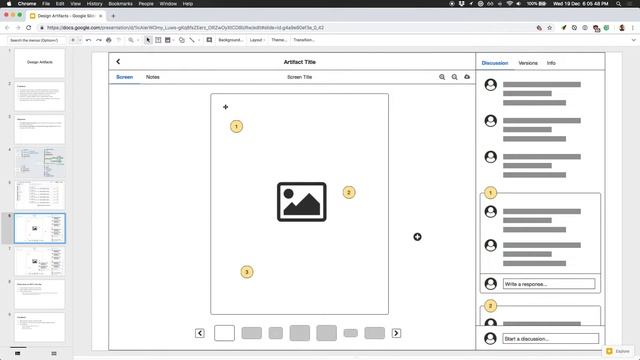640x360 pixels.
Task: Click the Versions tab
Action: pos(528,63)
